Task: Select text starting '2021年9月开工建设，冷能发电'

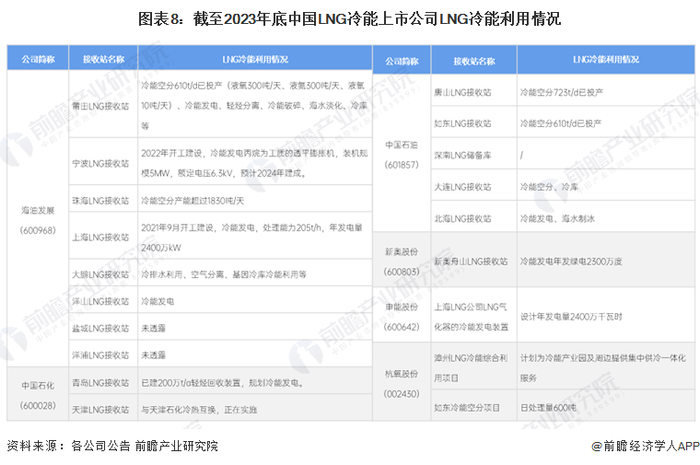Action: 252,237
